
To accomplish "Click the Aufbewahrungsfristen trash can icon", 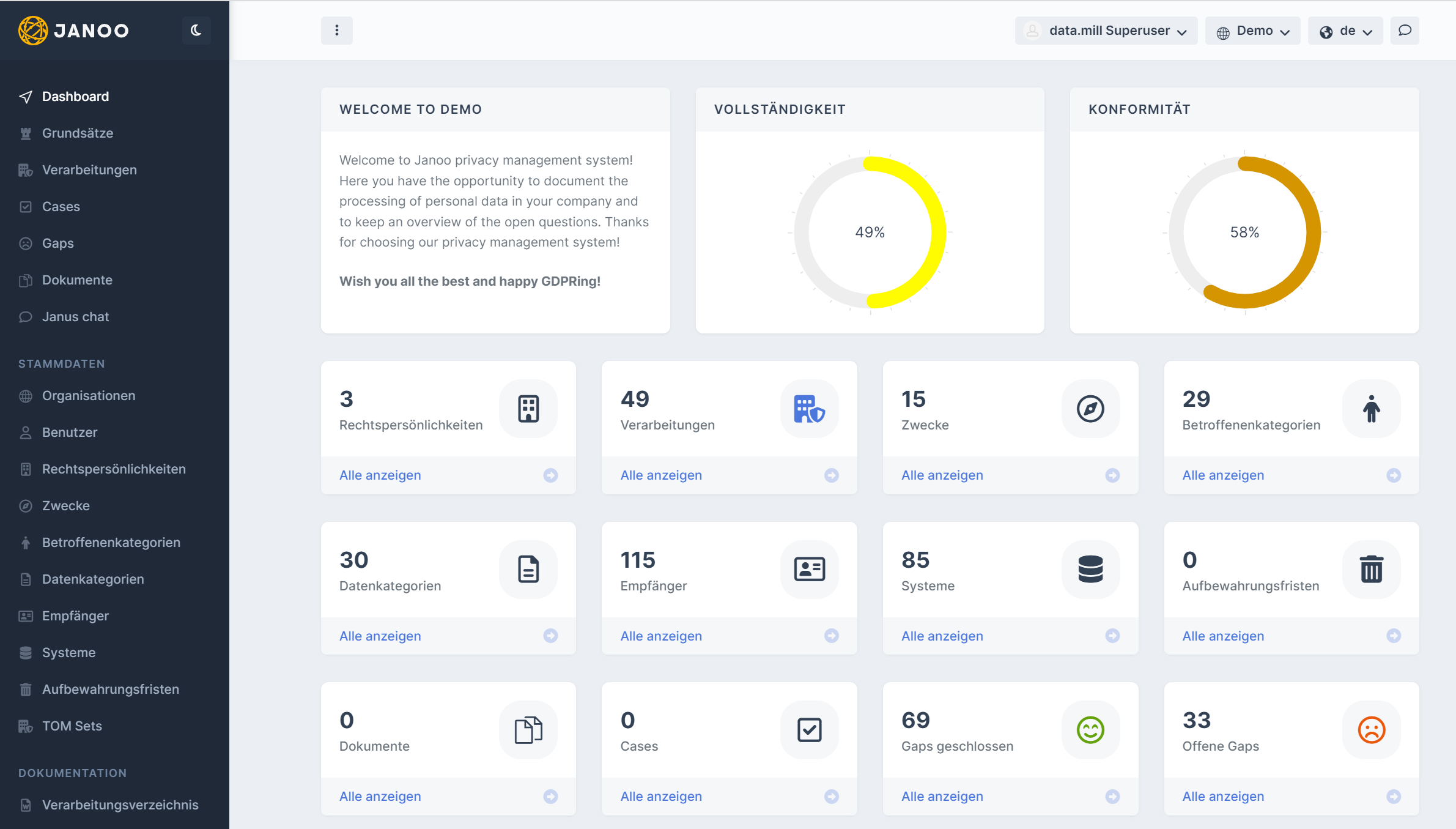I will click(1371, 569).
